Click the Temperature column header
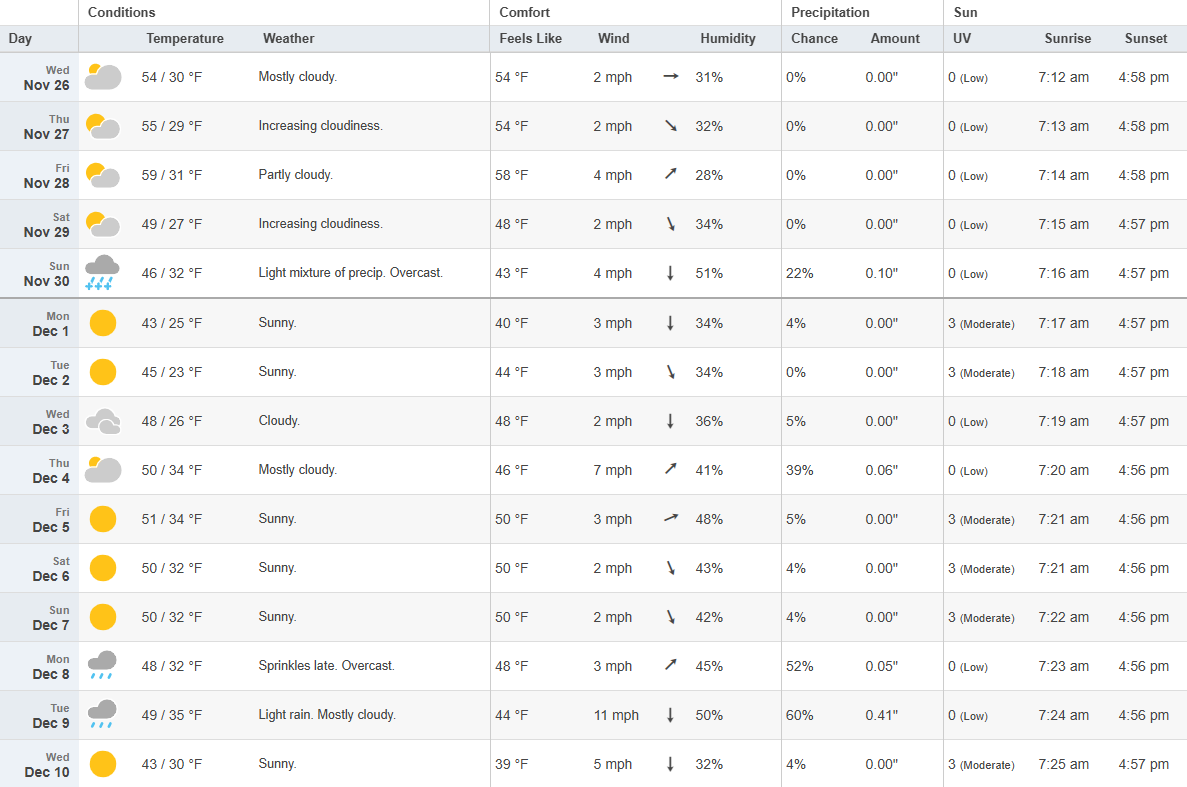 tap(185, 39)
